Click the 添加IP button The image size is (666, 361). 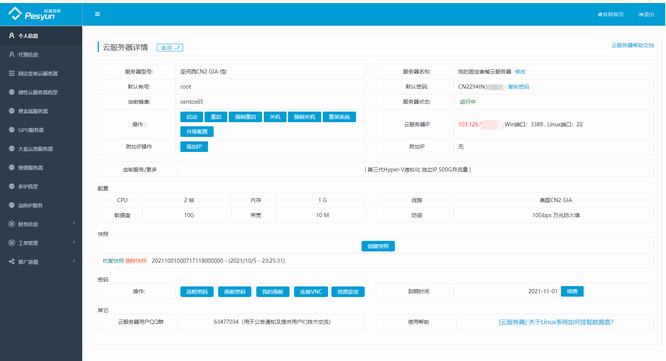click(194, 147)
